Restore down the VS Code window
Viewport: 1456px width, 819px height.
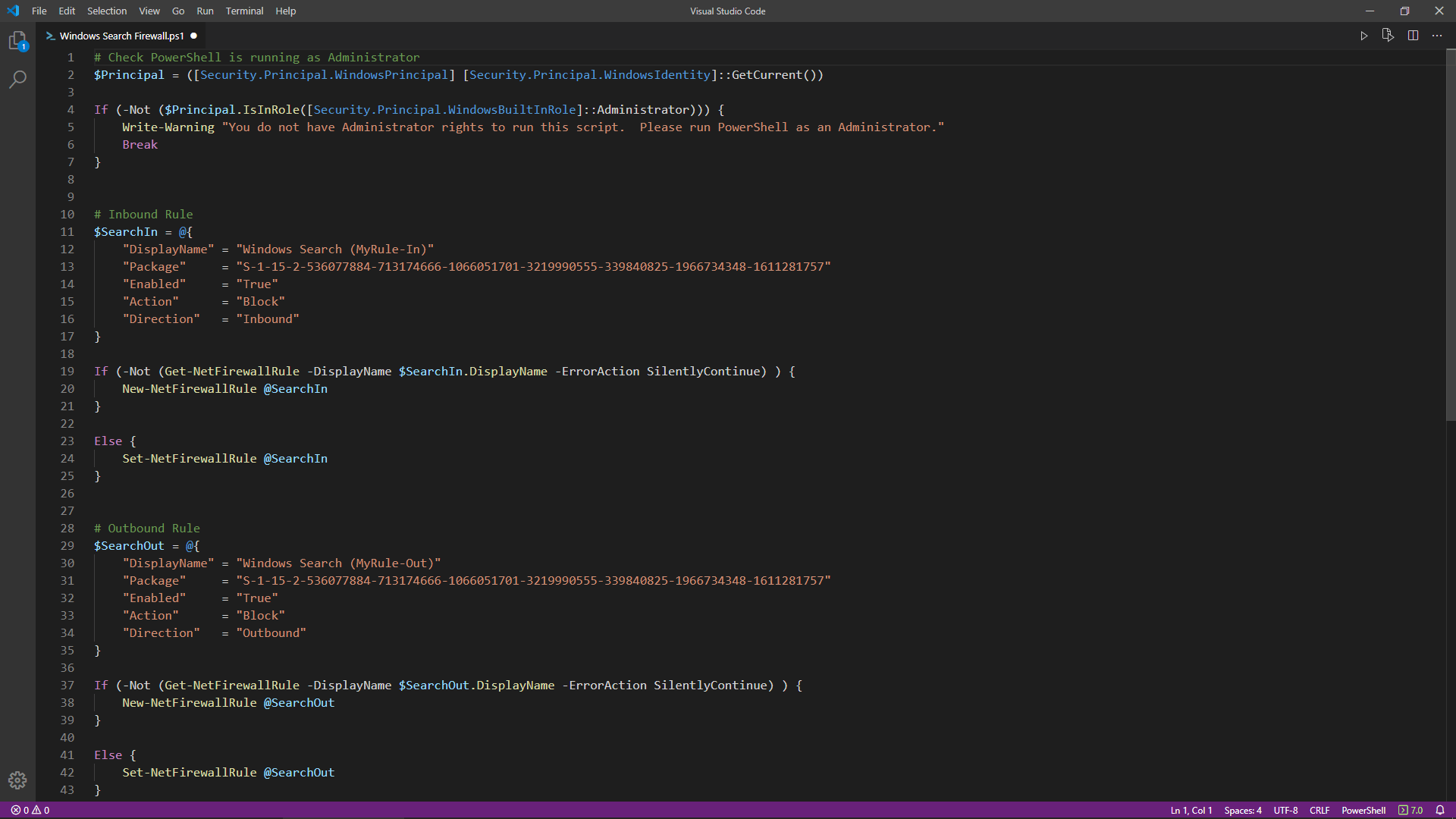pos(1404,11)
